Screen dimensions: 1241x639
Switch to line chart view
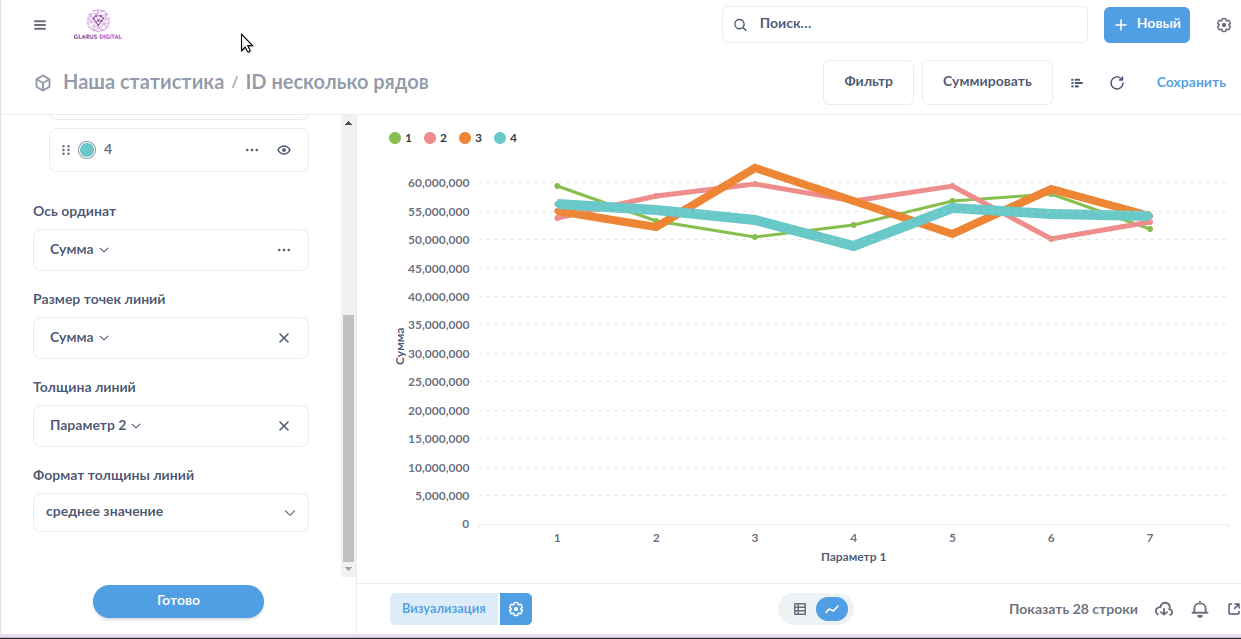[x=832, y=609]
